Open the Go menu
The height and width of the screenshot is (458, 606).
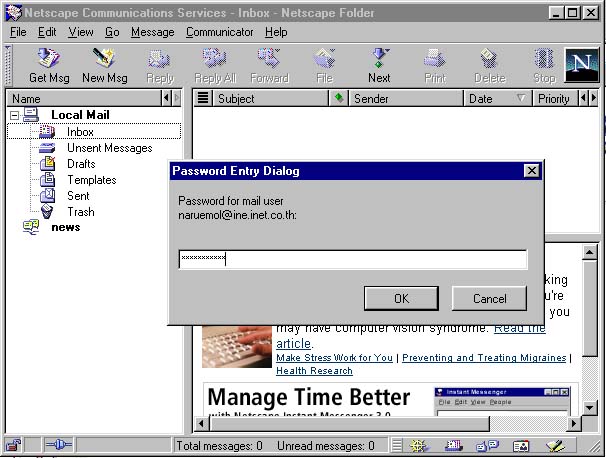[112, 32]
